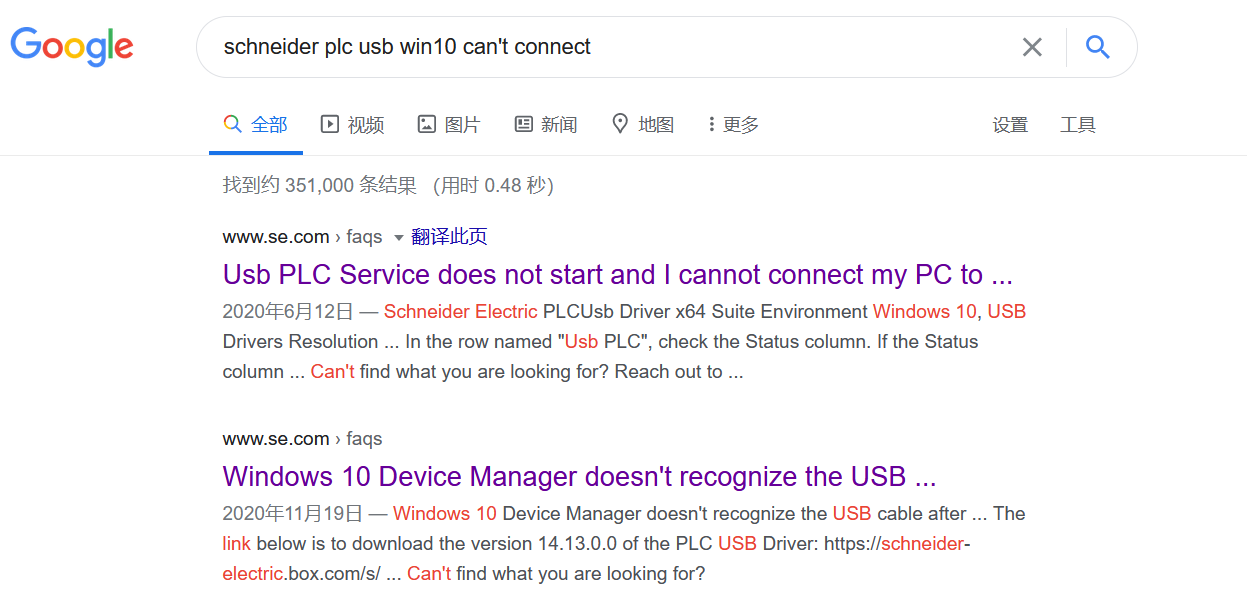Click inside the search query text field
1247x598 pixels.
[x=600, y=47]
